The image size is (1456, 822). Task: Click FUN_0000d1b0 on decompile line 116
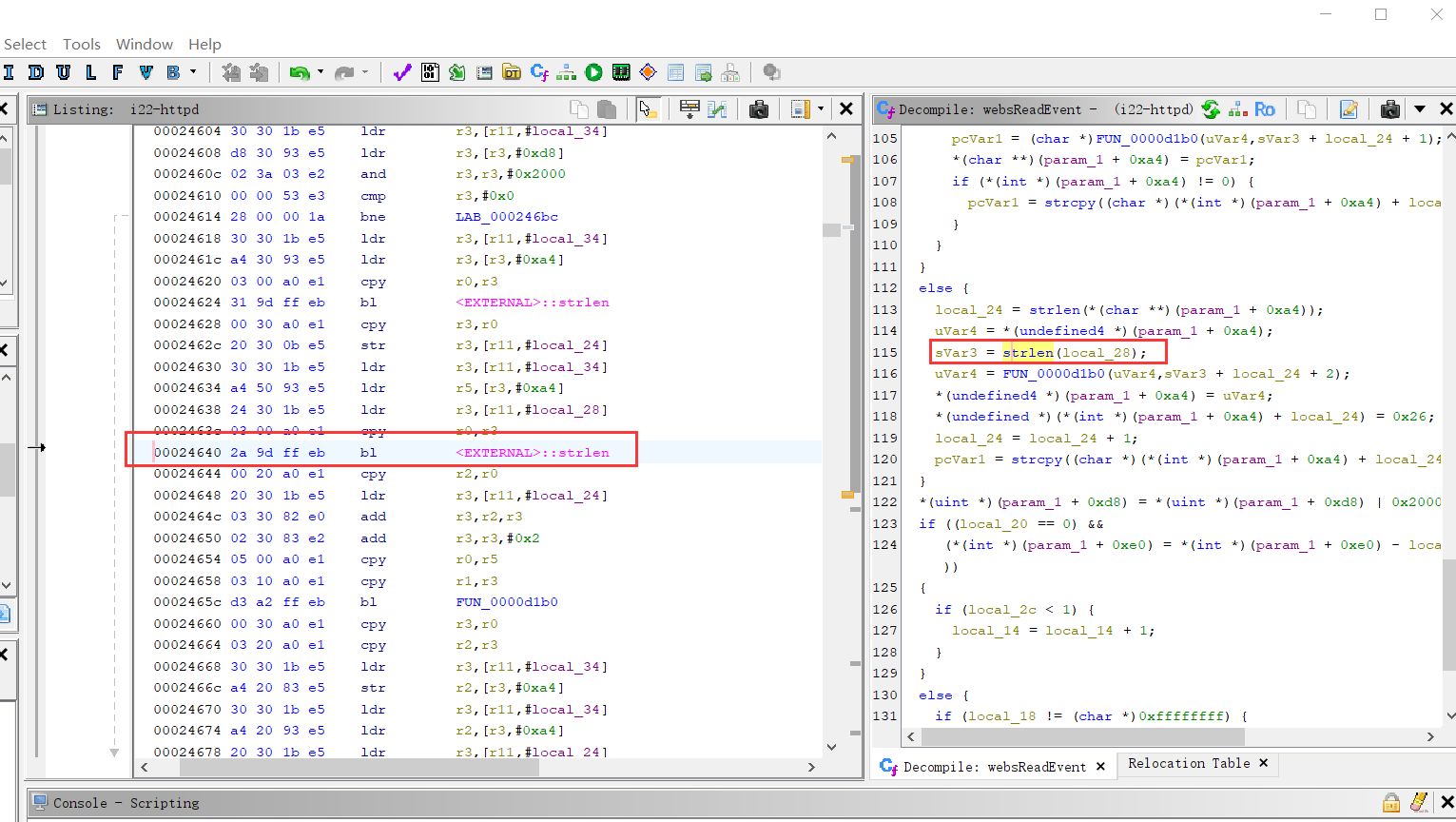click(1053, 374)
